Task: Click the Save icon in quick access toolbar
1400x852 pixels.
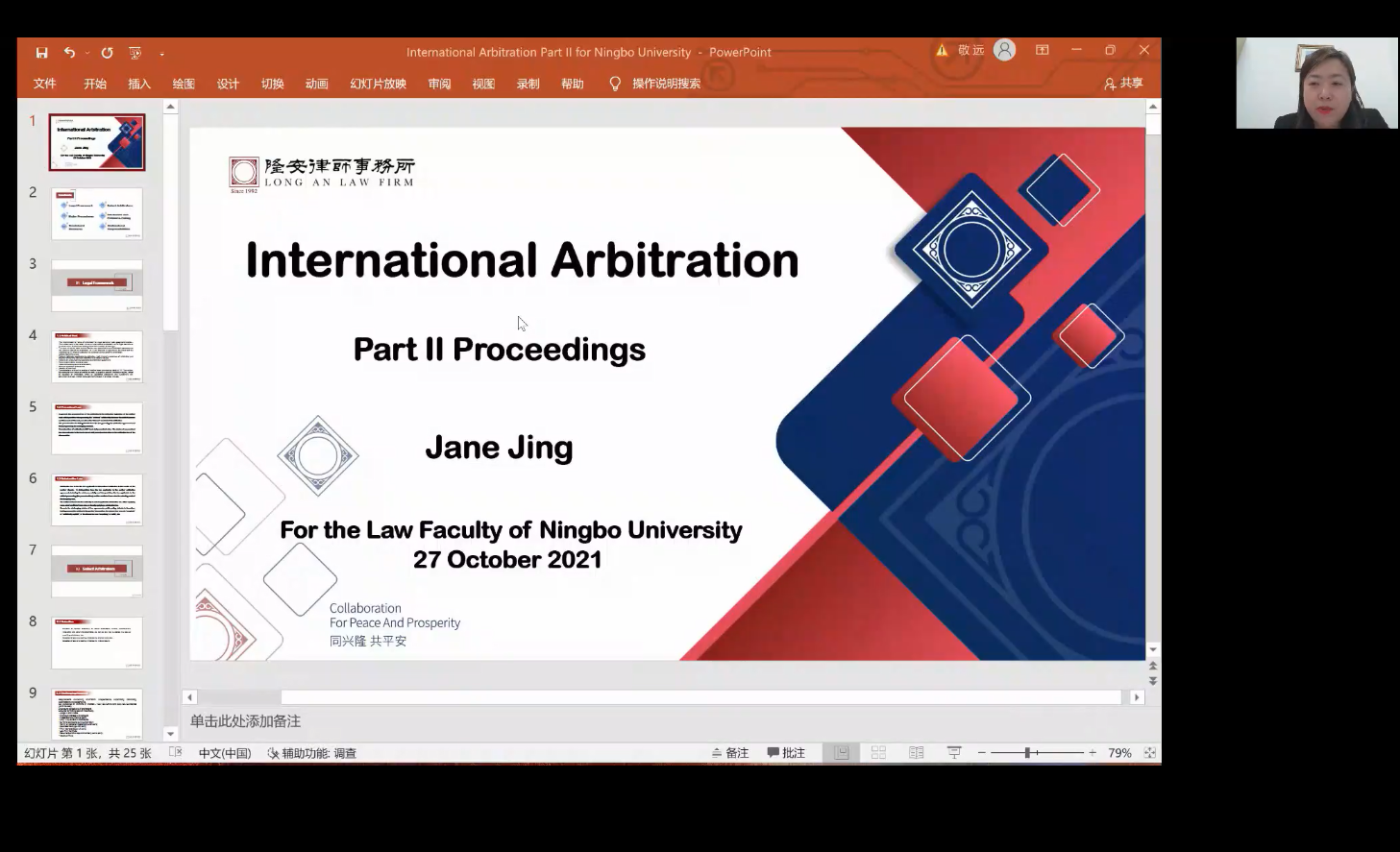Action: [x=41, y=53]
